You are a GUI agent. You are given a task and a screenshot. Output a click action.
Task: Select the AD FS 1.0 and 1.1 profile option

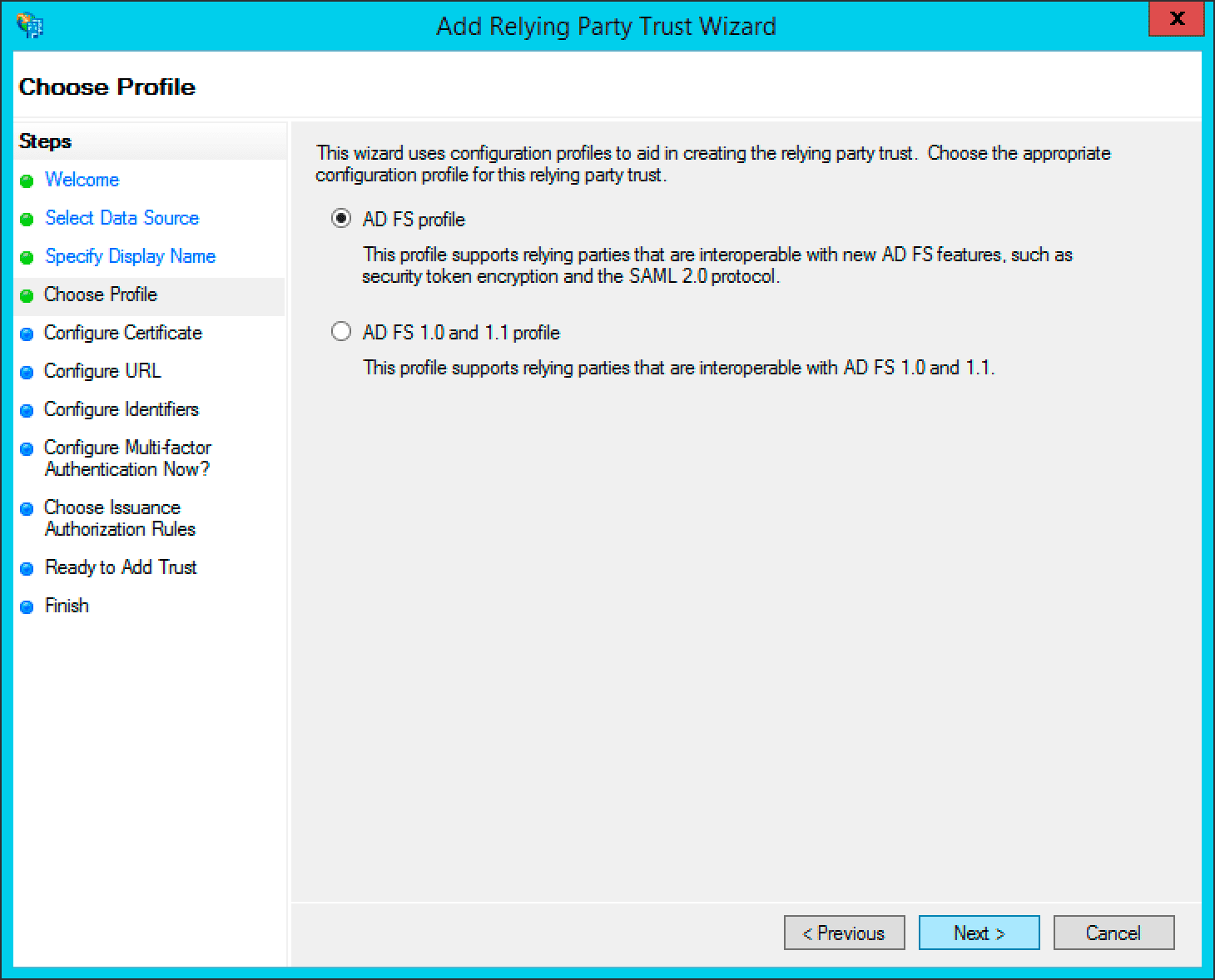[341, 332]
